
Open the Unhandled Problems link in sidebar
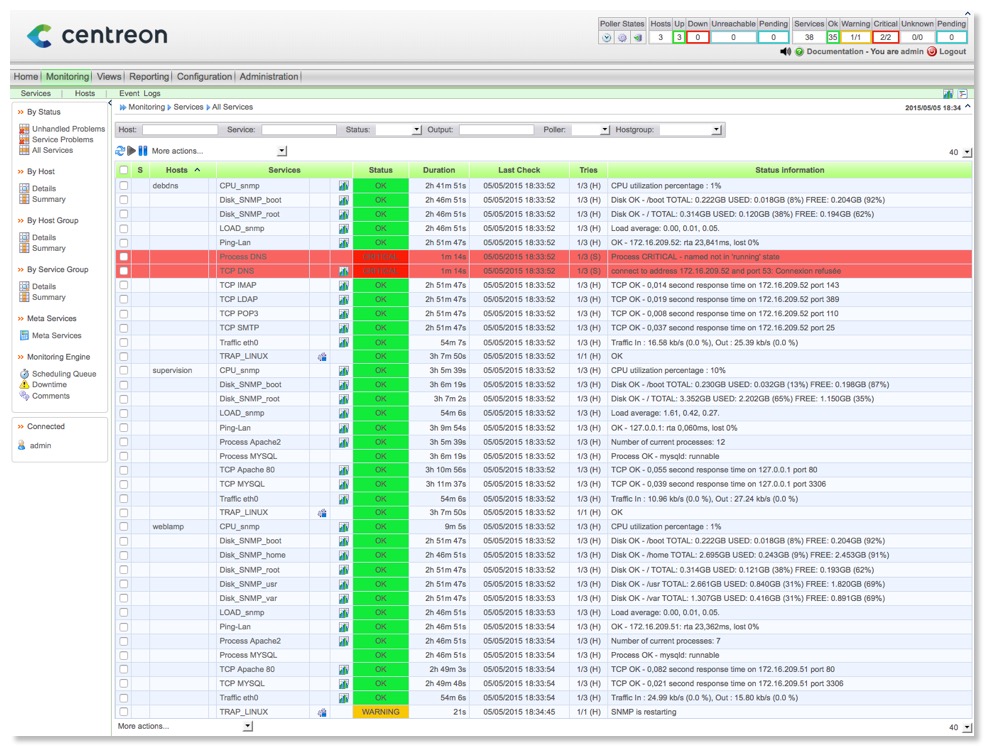pyautogui.click(x=68, y=126)
